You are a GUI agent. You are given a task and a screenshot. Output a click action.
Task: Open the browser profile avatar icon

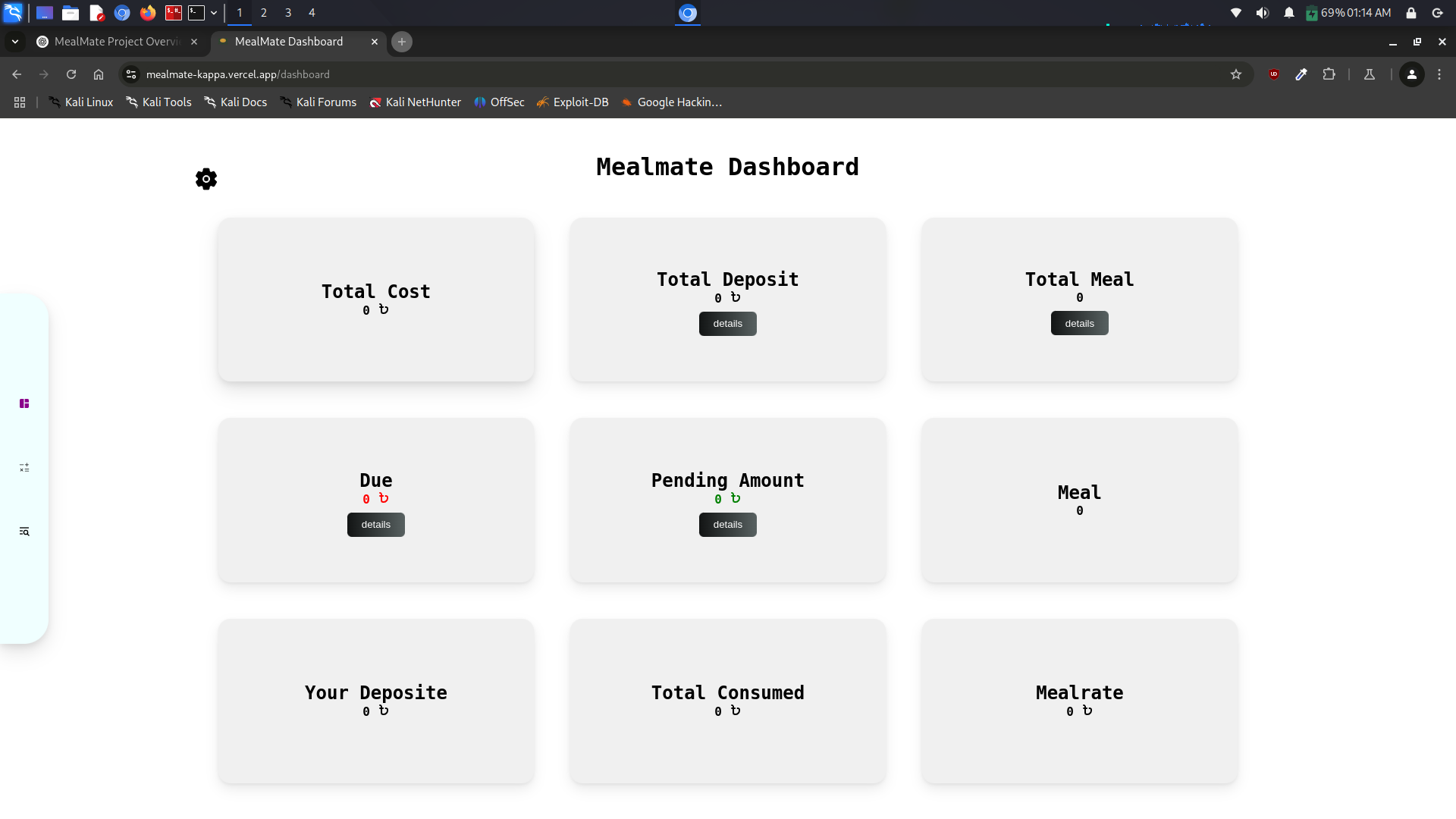(1412, 74)
